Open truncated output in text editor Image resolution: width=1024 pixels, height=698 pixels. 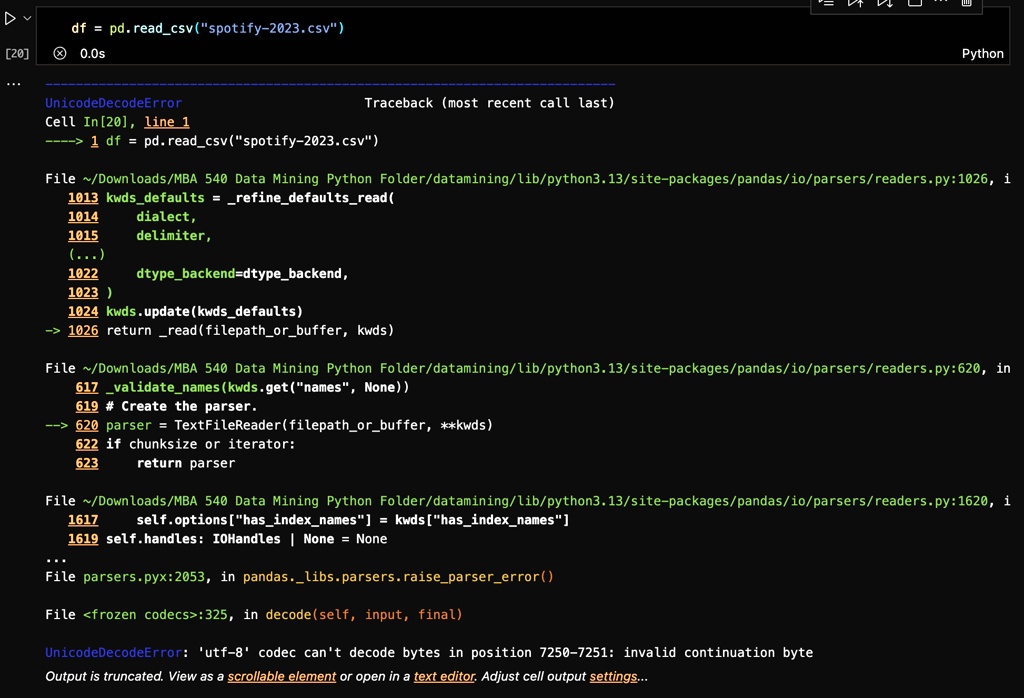[x=444, y=676]
